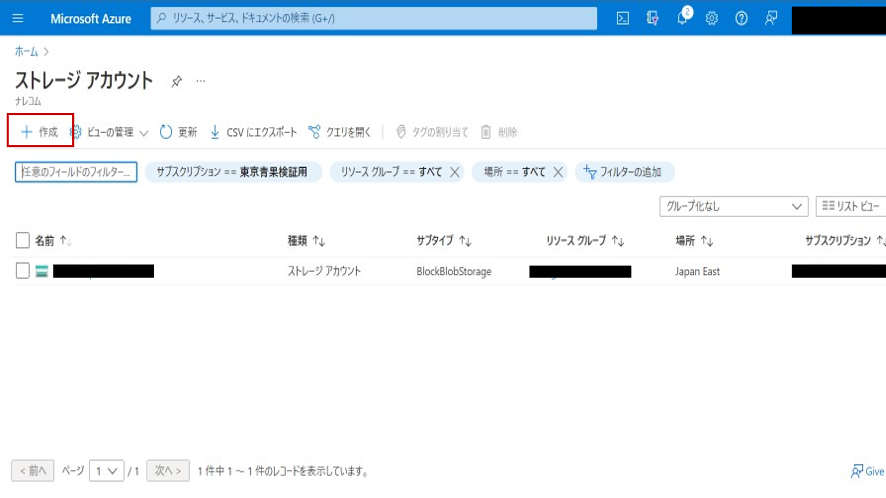The width and height of the screenshot is (886, 498).
Task: Click フィルターの追加 button
Action: coord(624,172)
